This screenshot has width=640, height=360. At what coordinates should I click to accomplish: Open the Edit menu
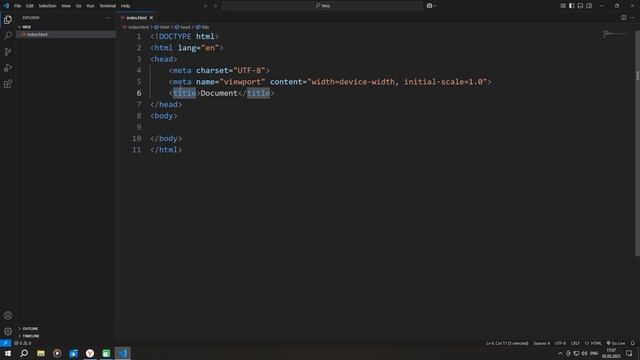(x=29, y=6)
